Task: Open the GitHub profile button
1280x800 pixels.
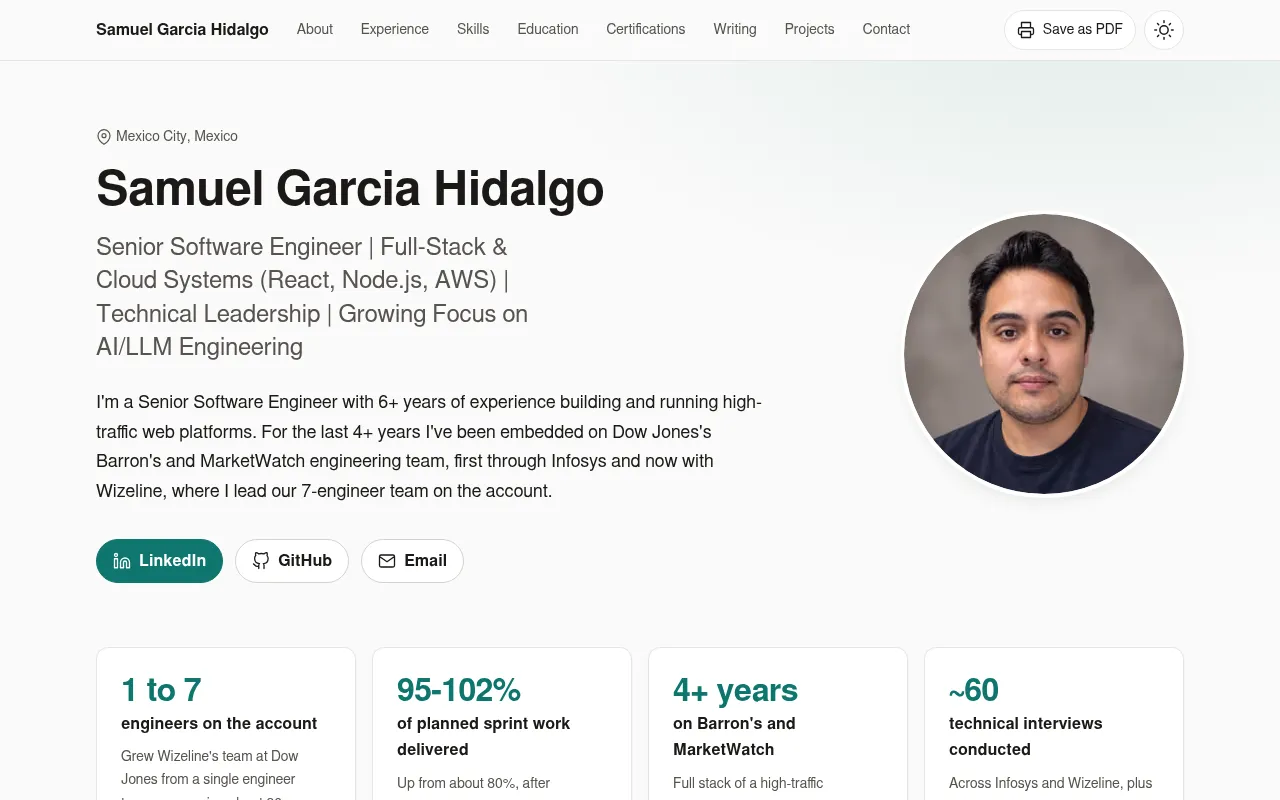Action: coord(292,561)
